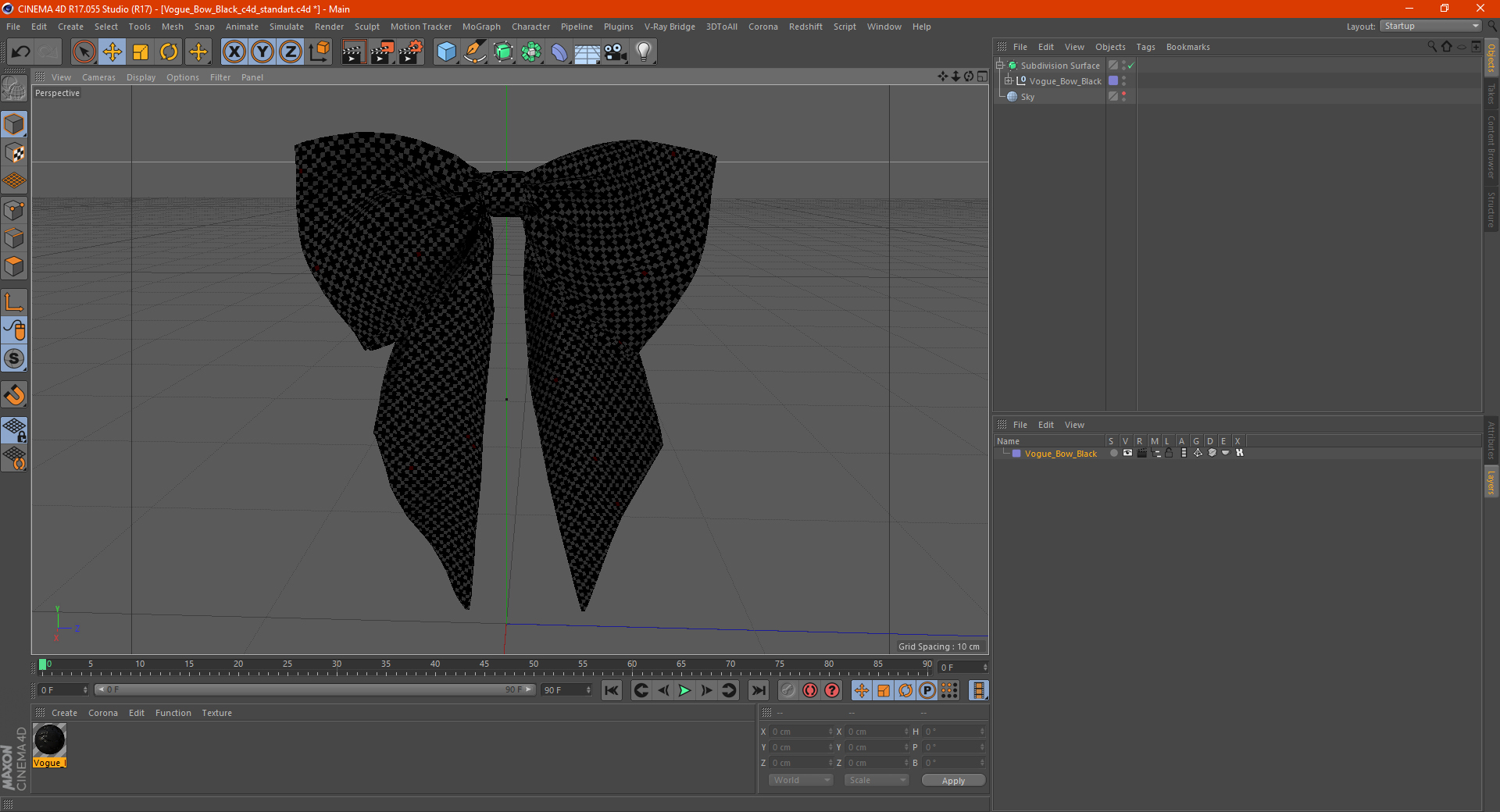Image resolution: width=1500 pixels, height=812 pixels.
Task: Open Edit Render Settings icon
Action: [410, 52]
